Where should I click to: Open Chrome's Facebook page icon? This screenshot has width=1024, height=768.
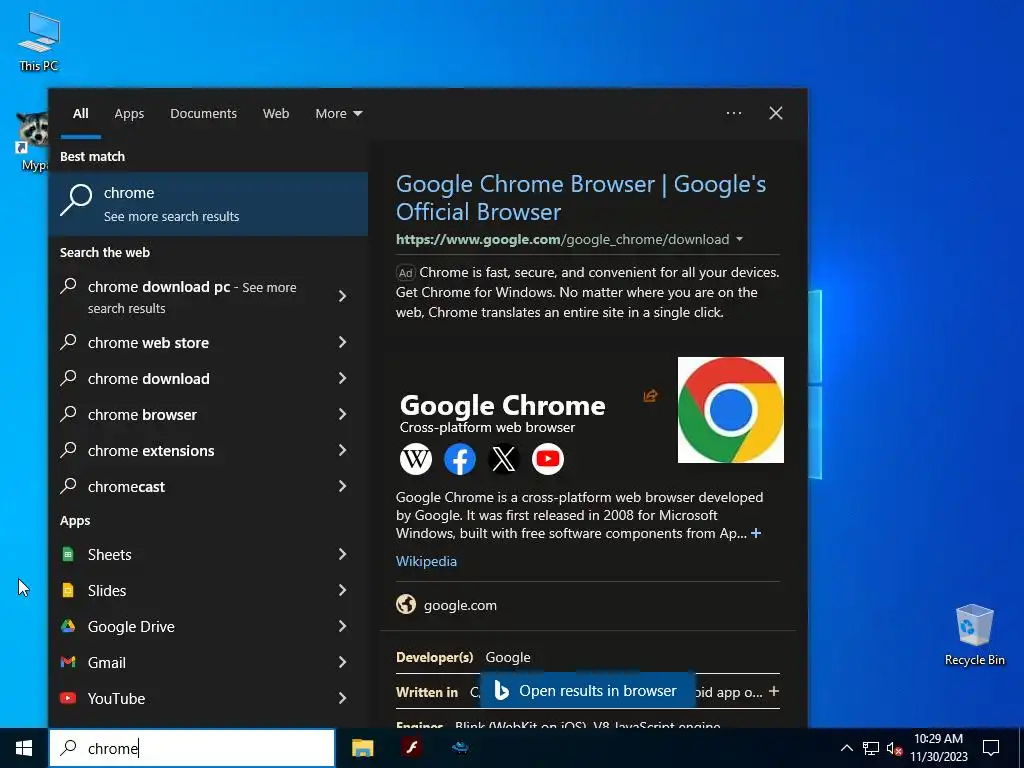(x=460, y=459)
